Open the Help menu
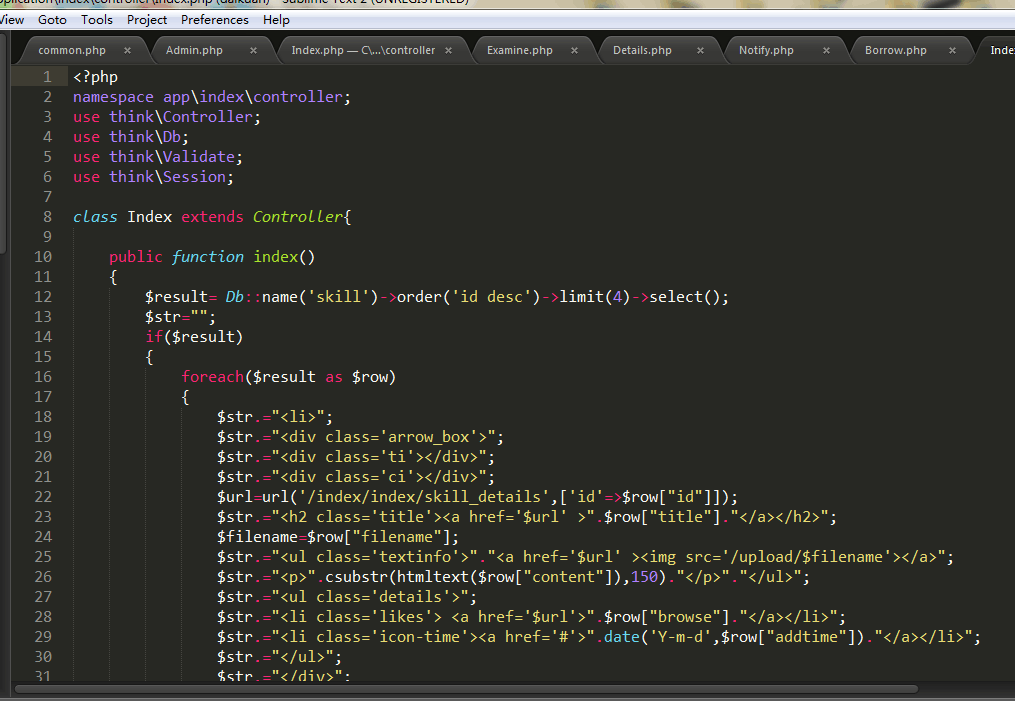 click(x=276, y=19)
